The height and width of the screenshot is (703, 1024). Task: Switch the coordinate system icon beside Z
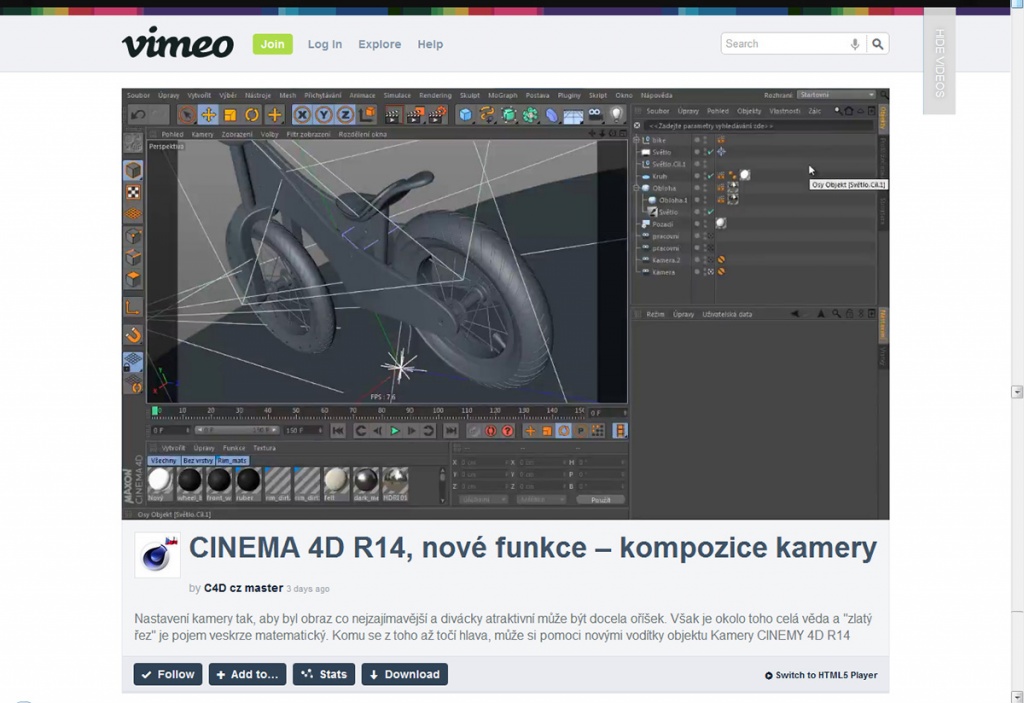click(x=367, y=116)
